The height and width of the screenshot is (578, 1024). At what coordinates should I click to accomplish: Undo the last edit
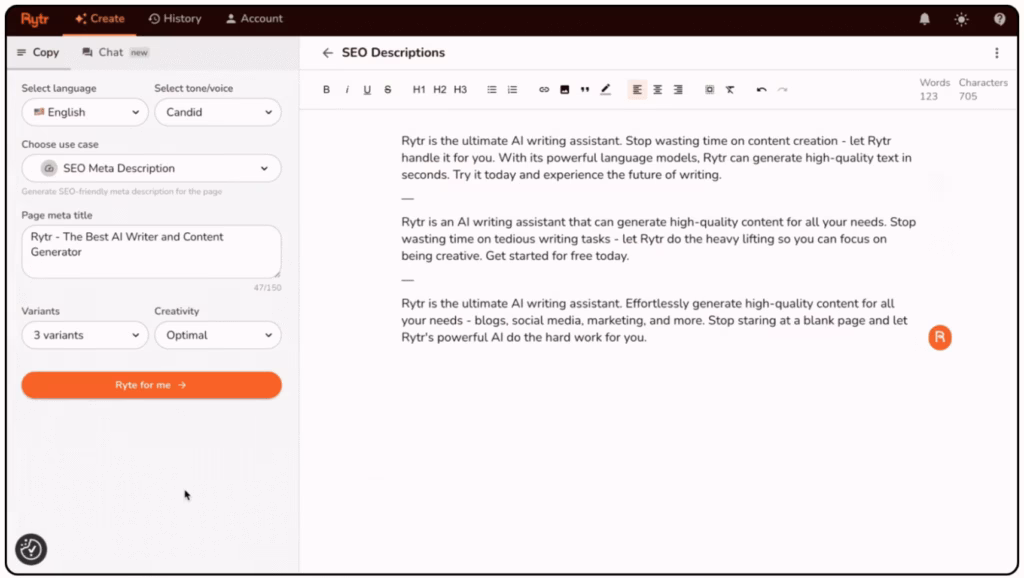pos(761,90)
